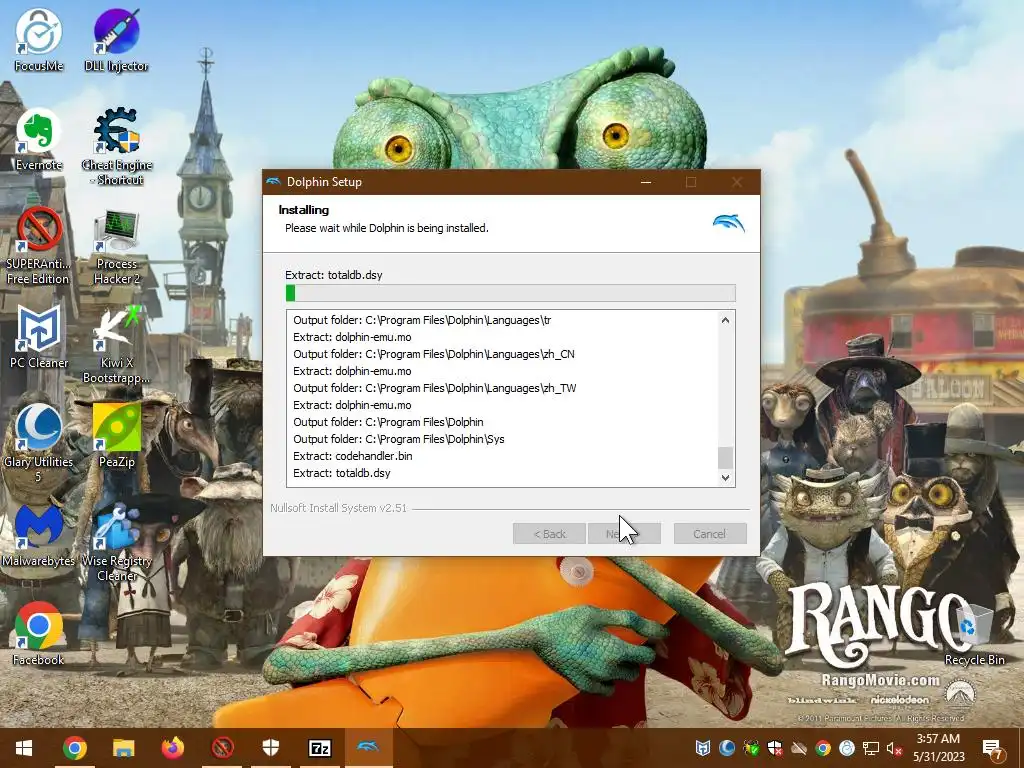Select the Languages\zh_CN output folder line
Viewport: 1024px width, 768px height.
(x=434, y=354)
